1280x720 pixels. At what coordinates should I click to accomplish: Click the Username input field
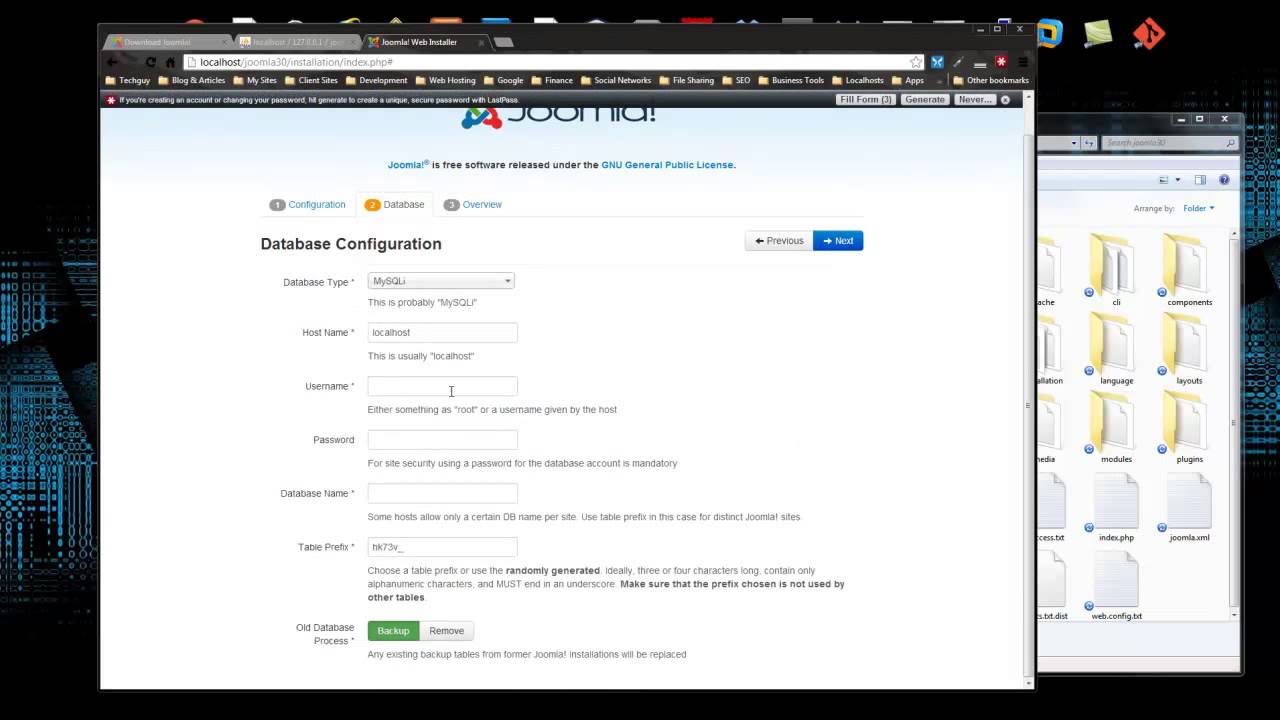pyautogui.click(x=442, y=386)
